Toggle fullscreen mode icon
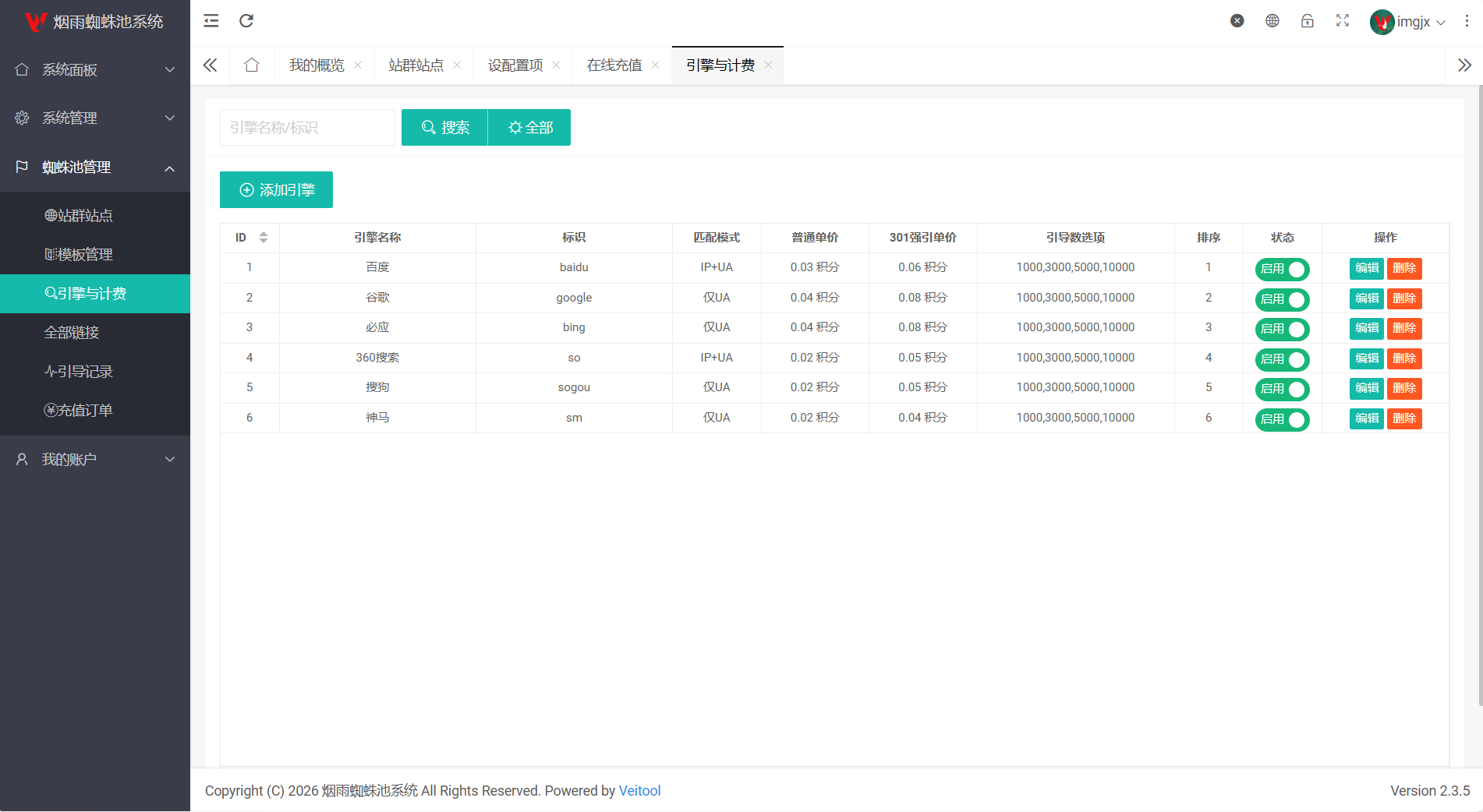This screenshot has width=1483, height=812. point(1343,21)
